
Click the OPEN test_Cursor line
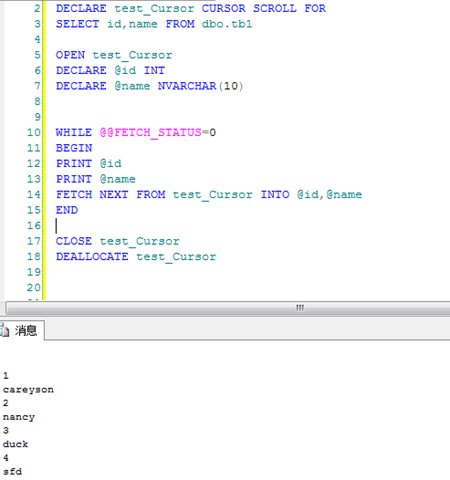click(114, 55)
